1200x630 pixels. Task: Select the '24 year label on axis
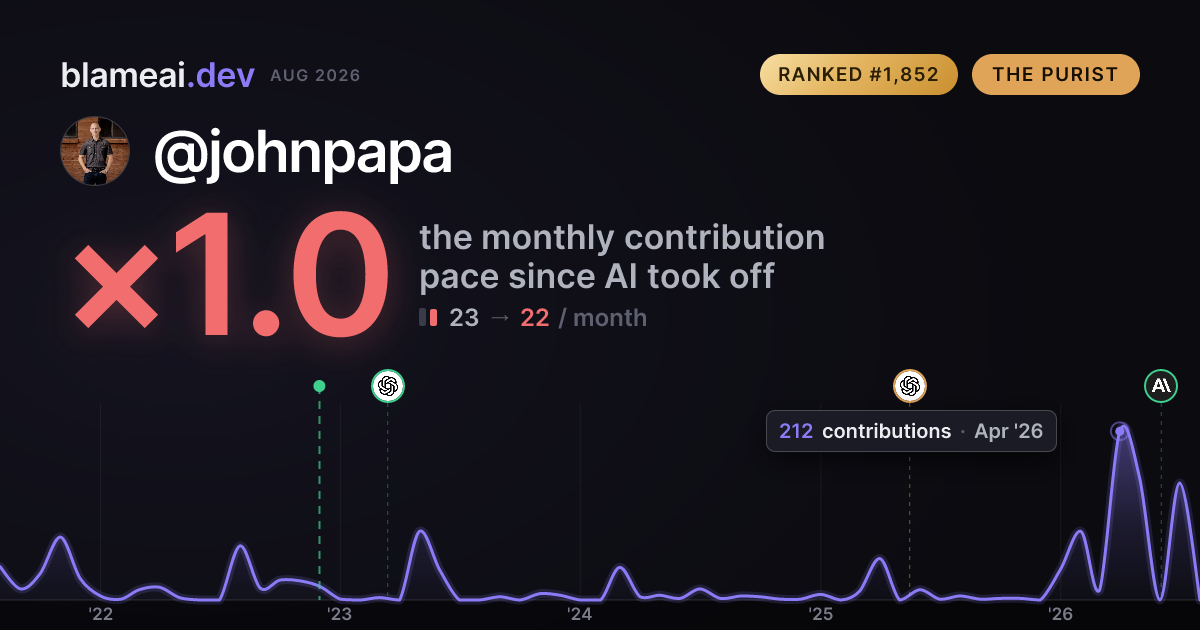coord(580,613)
